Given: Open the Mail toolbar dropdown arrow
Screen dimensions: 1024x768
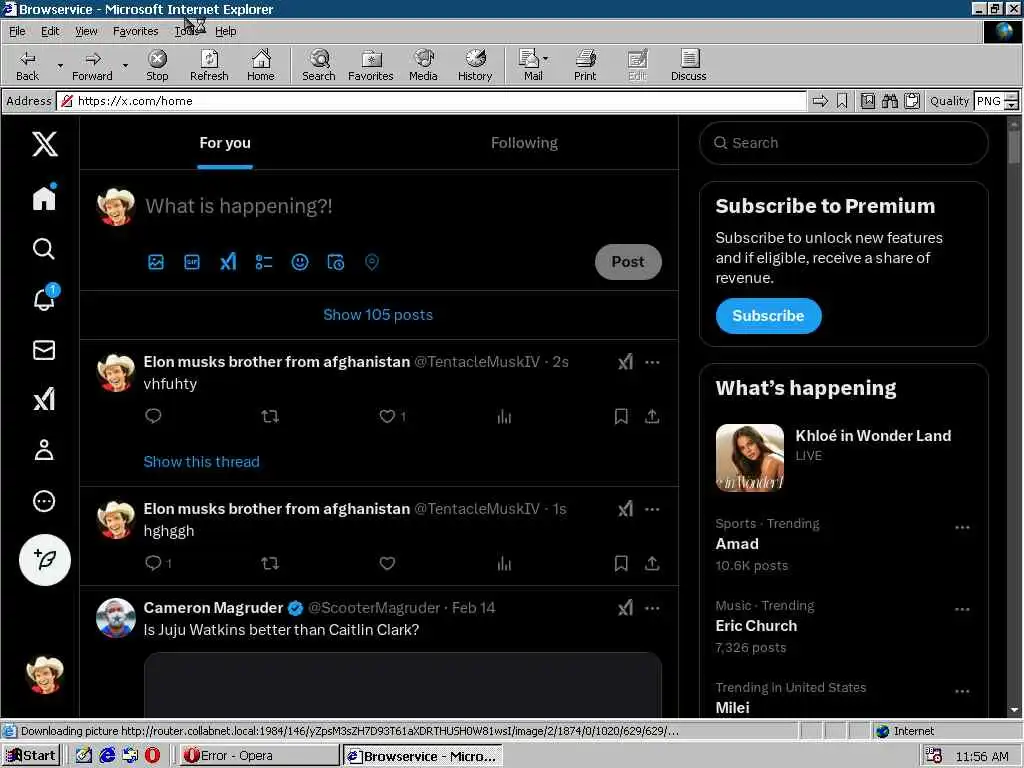Looking at the screenshot, I should tap(545, 59).
